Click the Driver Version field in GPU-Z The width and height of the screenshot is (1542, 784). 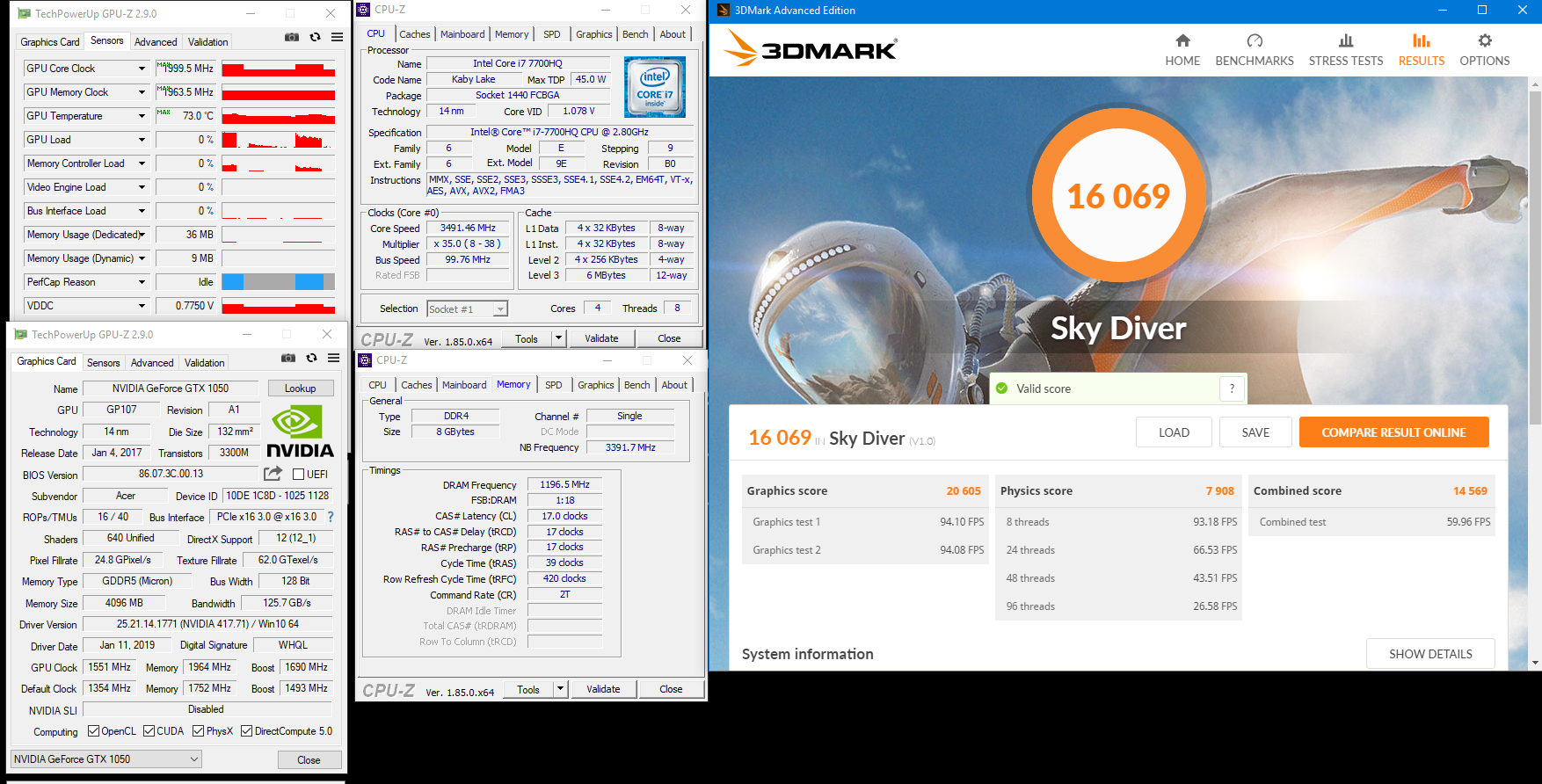207,624
